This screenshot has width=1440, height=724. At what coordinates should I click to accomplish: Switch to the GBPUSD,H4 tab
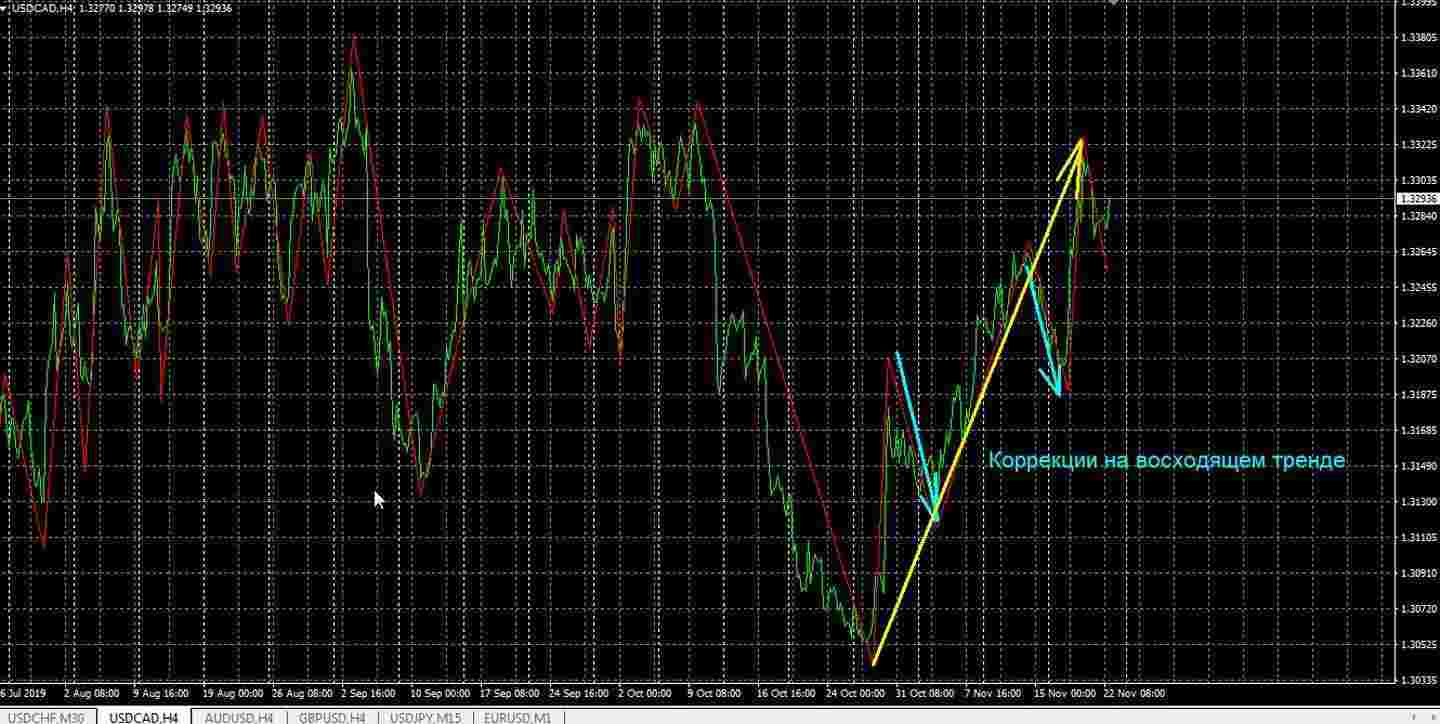click(x=332, y=717)
